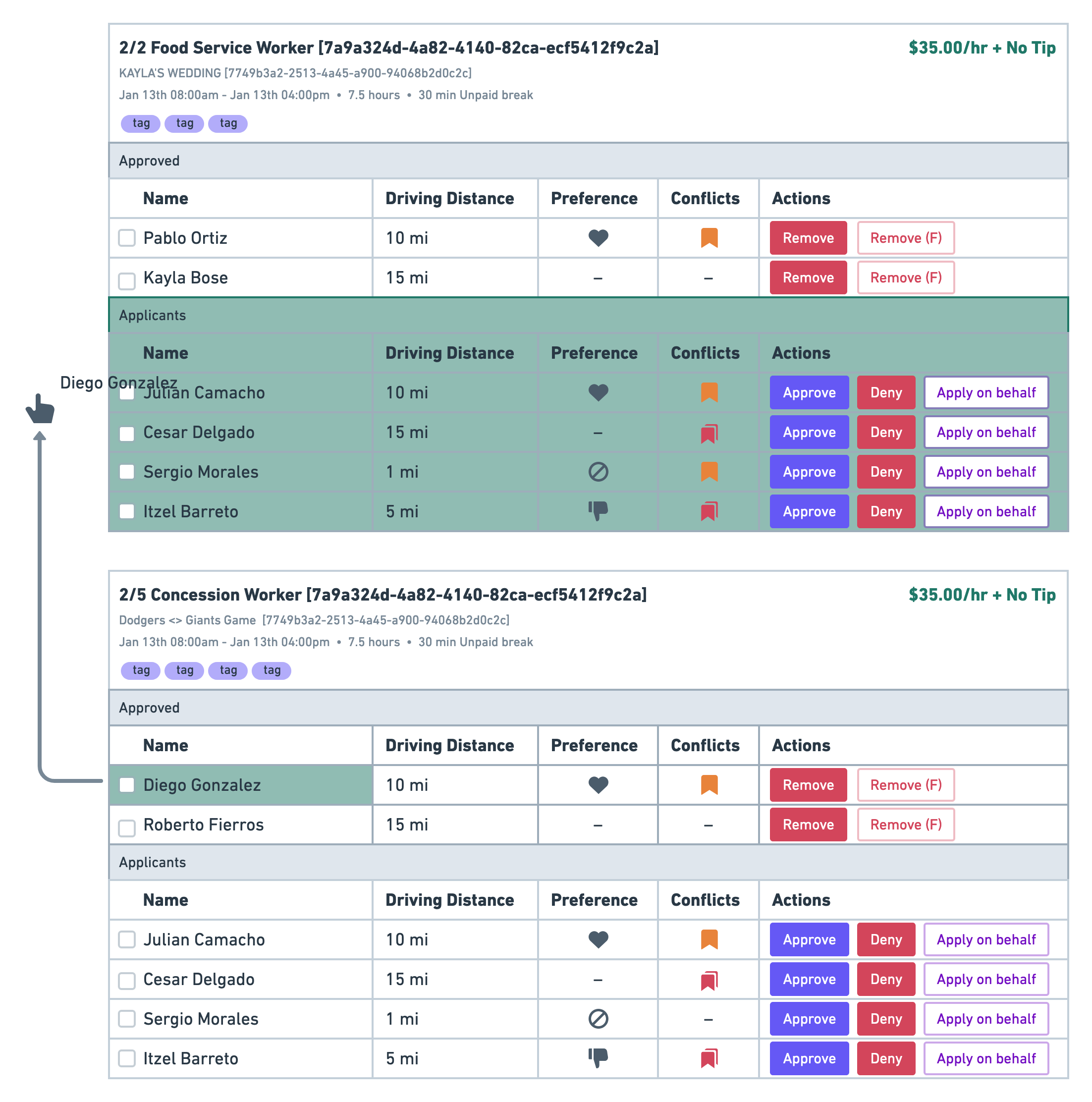Screen dimensions: 1092x1102
Task: Click Roberto Fierros' 15 mi driving distance
Action: pyautogui.click(x=407, y=825)
